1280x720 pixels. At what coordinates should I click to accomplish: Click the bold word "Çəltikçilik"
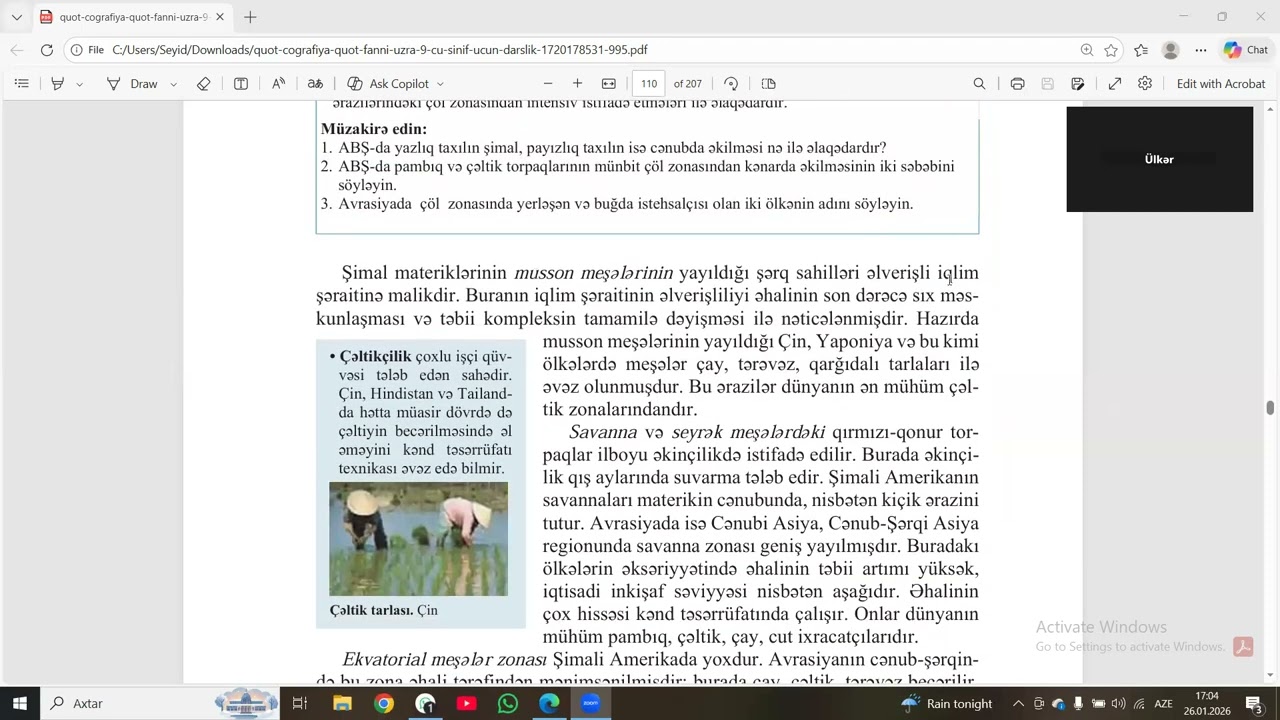click(375, 356)
